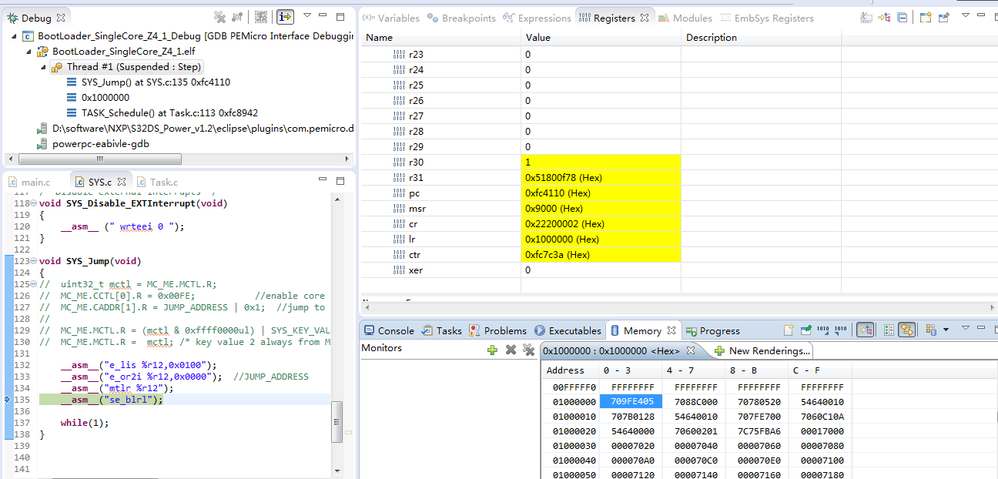Click the Connect to Process icon in Debug view
998x479 pixels.
pyautogui.click(x=237, y=17)
